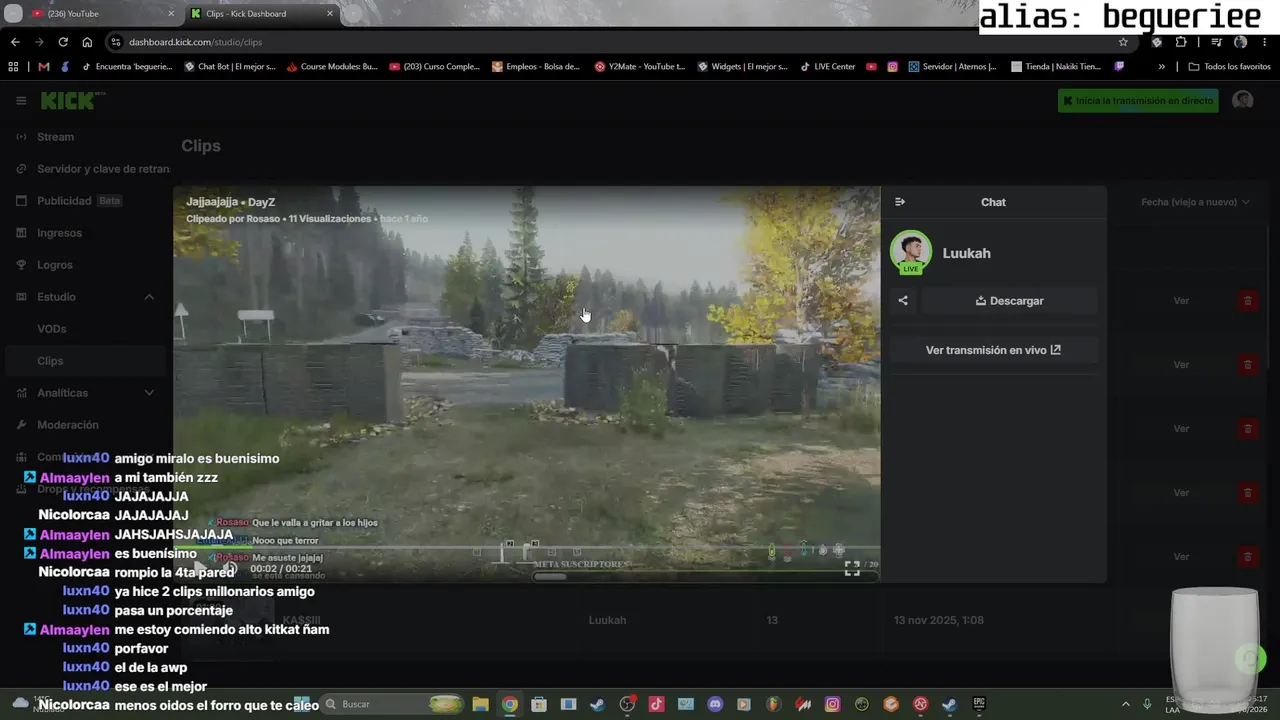Screen dimensions: 1280x720
Task: Open the LIVE Center bookmark
Action: 827,67
